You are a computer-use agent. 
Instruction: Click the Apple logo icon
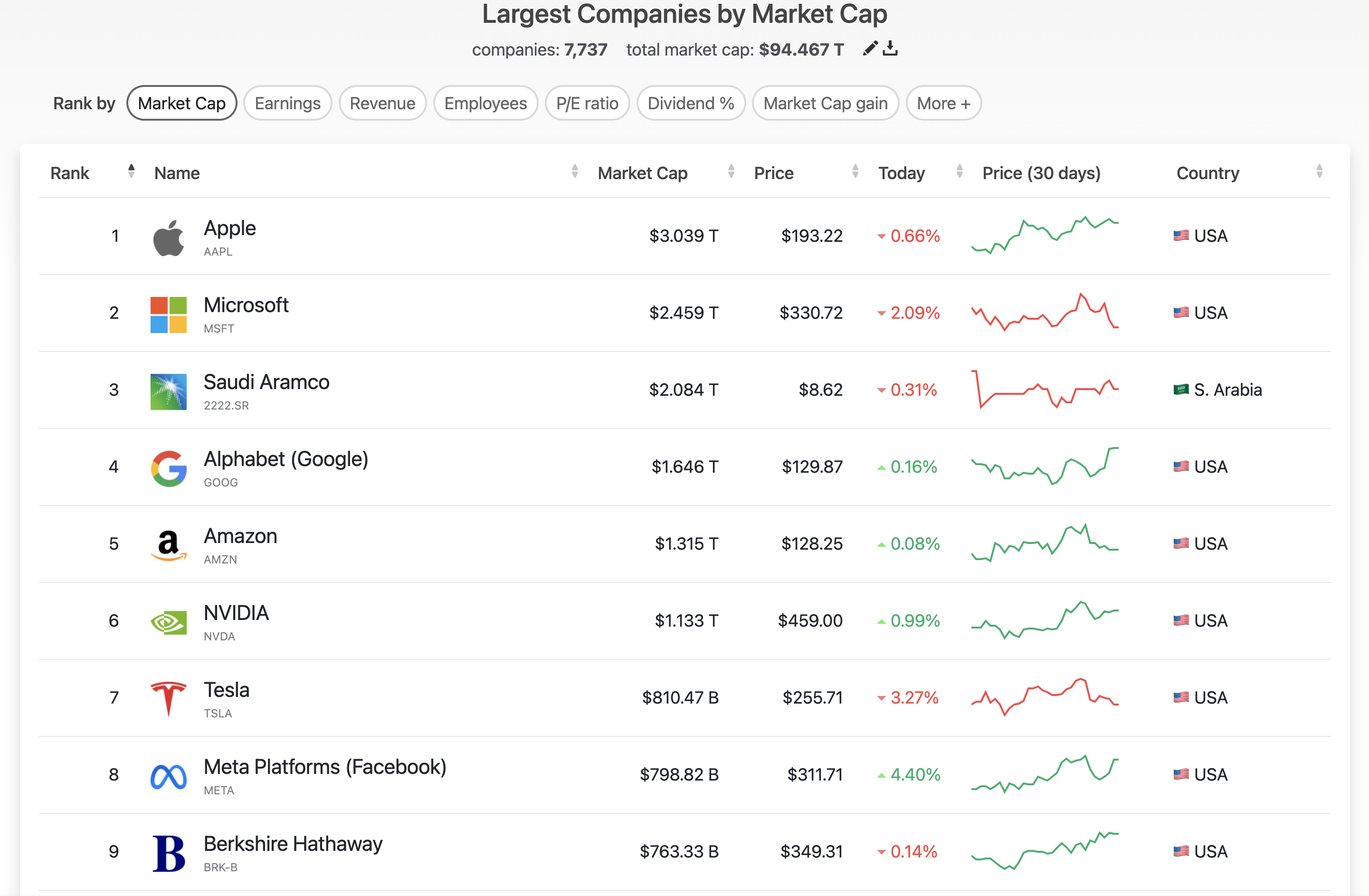(169, 237)
